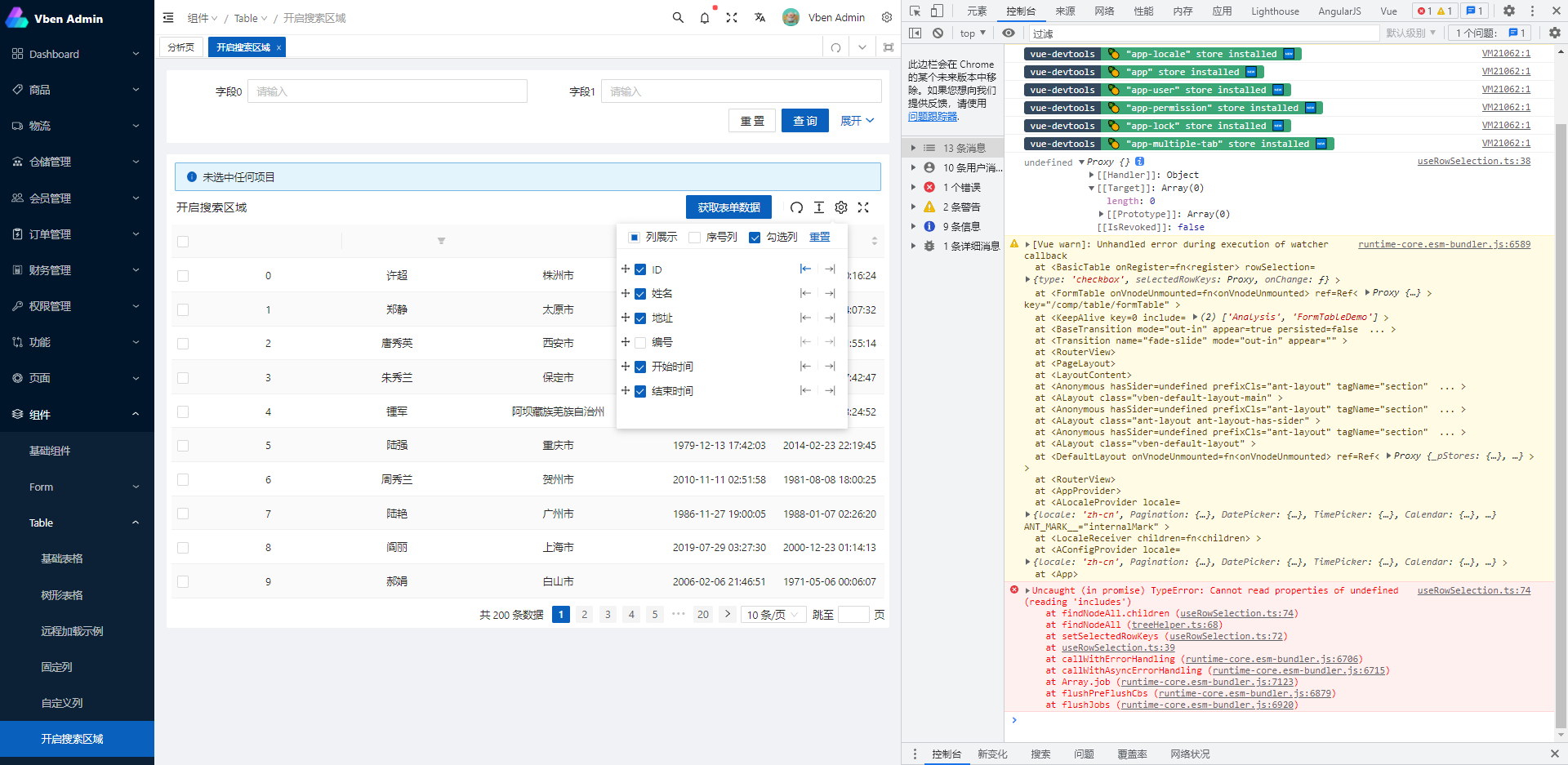Uncheck the 勾选列 checkbox in column popup

[755, 237]
